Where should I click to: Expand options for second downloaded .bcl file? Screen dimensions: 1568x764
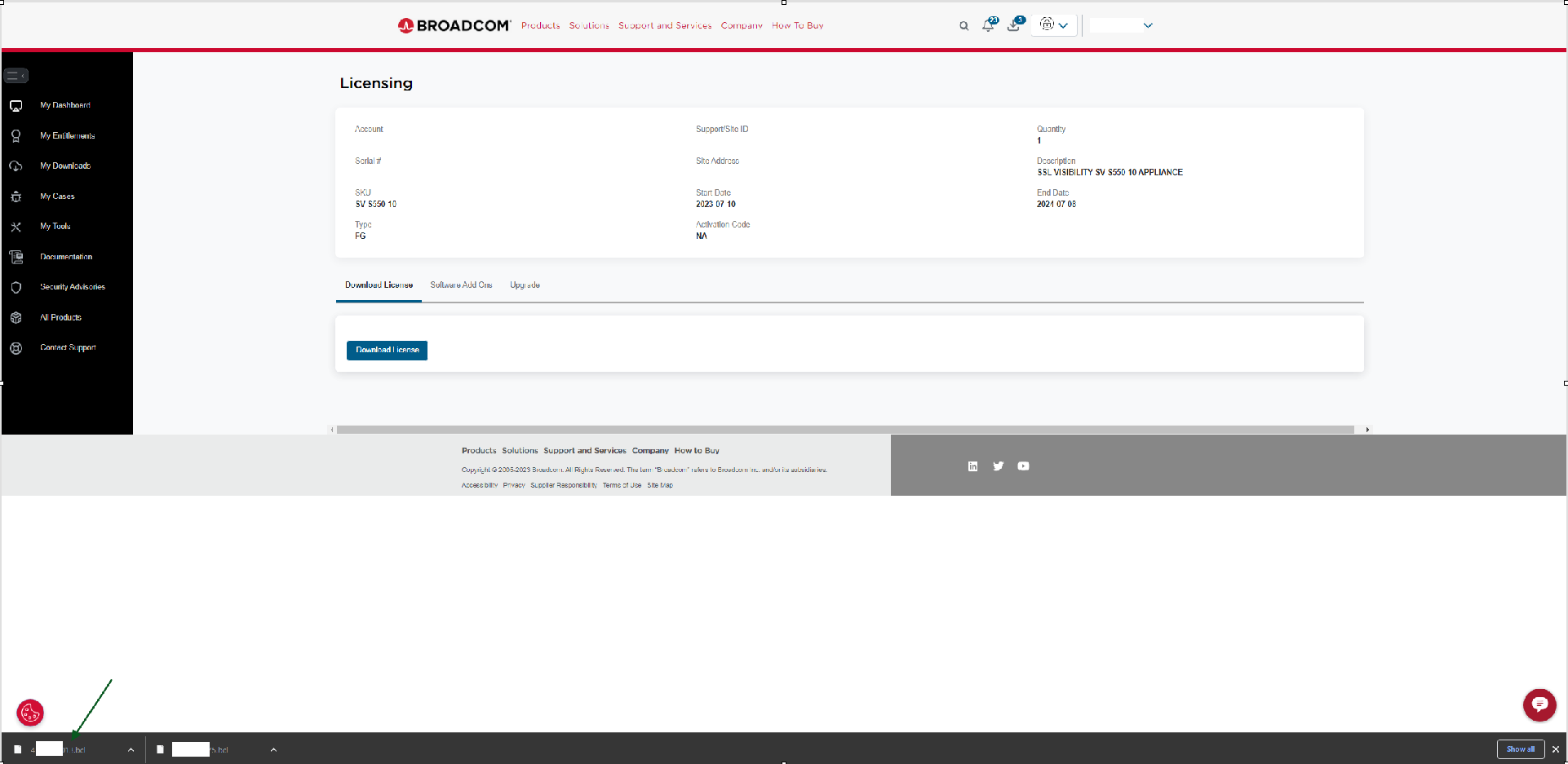coord(273,750)
